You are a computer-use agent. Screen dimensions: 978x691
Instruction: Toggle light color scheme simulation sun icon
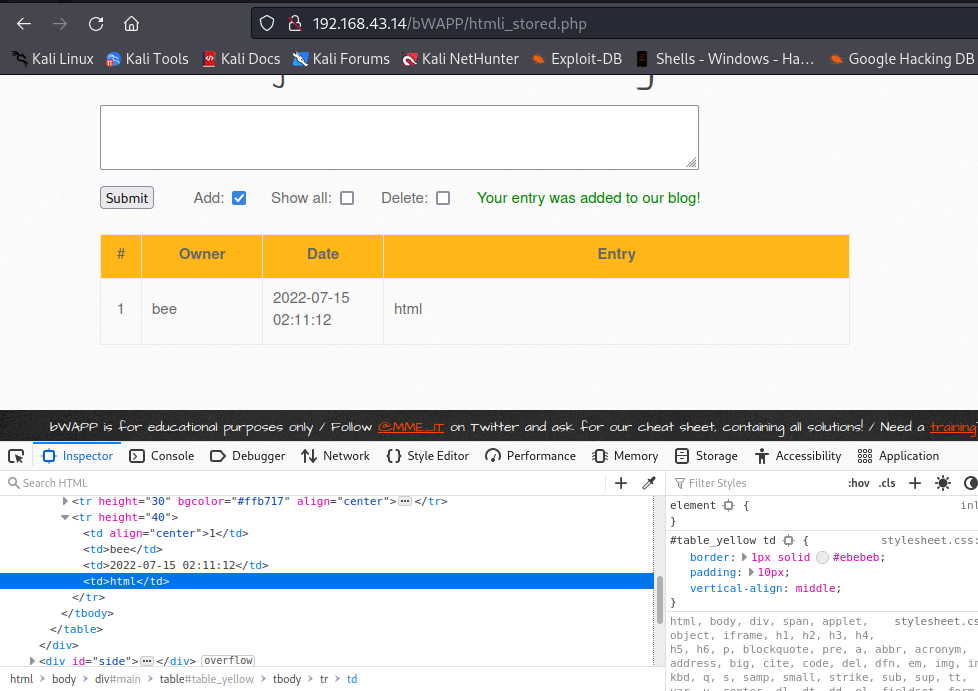pyautogui.click(x=943, y=483)
